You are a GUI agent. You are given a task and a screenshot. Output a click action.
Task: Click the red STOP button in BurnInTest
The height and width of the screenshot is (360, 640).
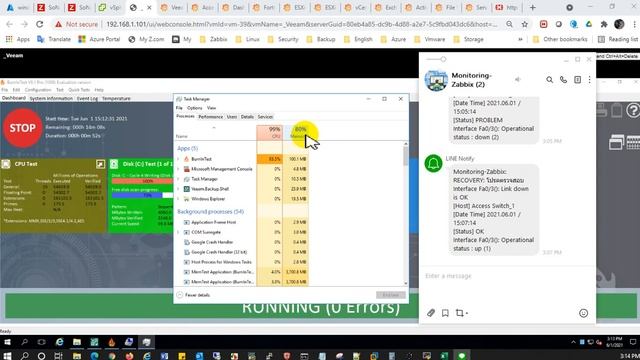pos(22,128)
